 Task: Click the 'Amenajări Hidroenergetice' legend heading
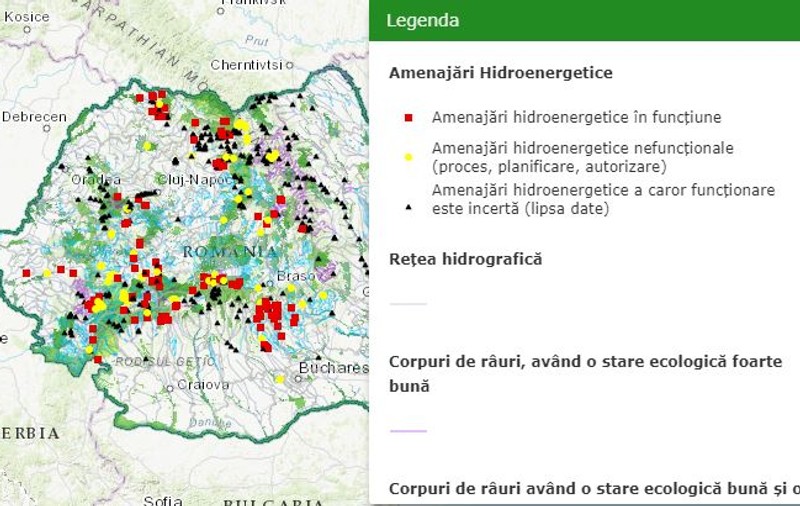(501, 73)
